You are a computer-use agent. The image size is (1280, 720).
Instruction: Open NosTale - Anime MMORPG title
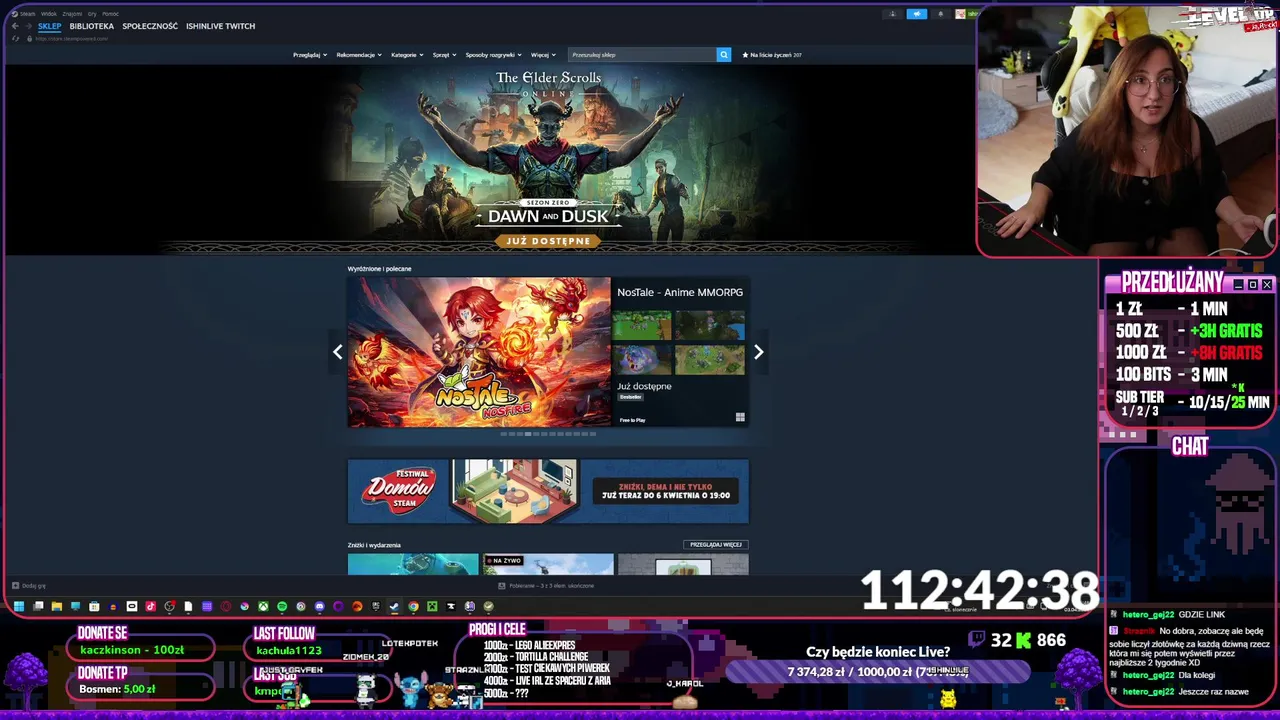(x=680, y=292)
